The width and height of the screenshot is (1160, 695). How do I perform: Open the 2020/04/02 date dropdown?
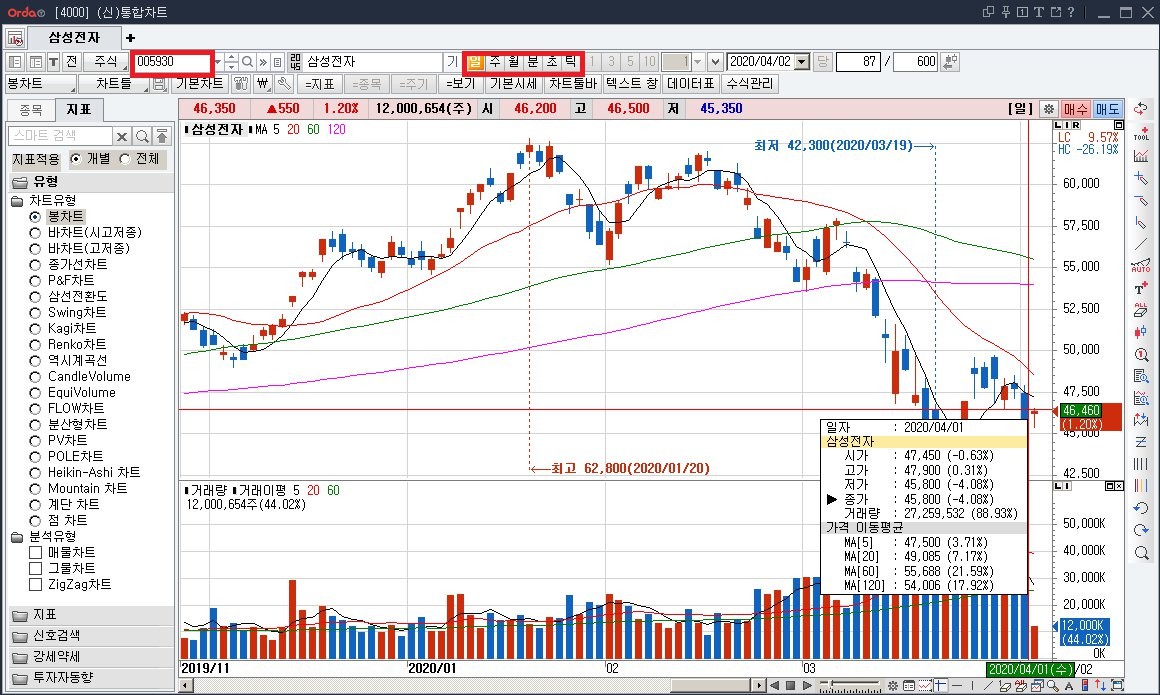tap(802, 61)
